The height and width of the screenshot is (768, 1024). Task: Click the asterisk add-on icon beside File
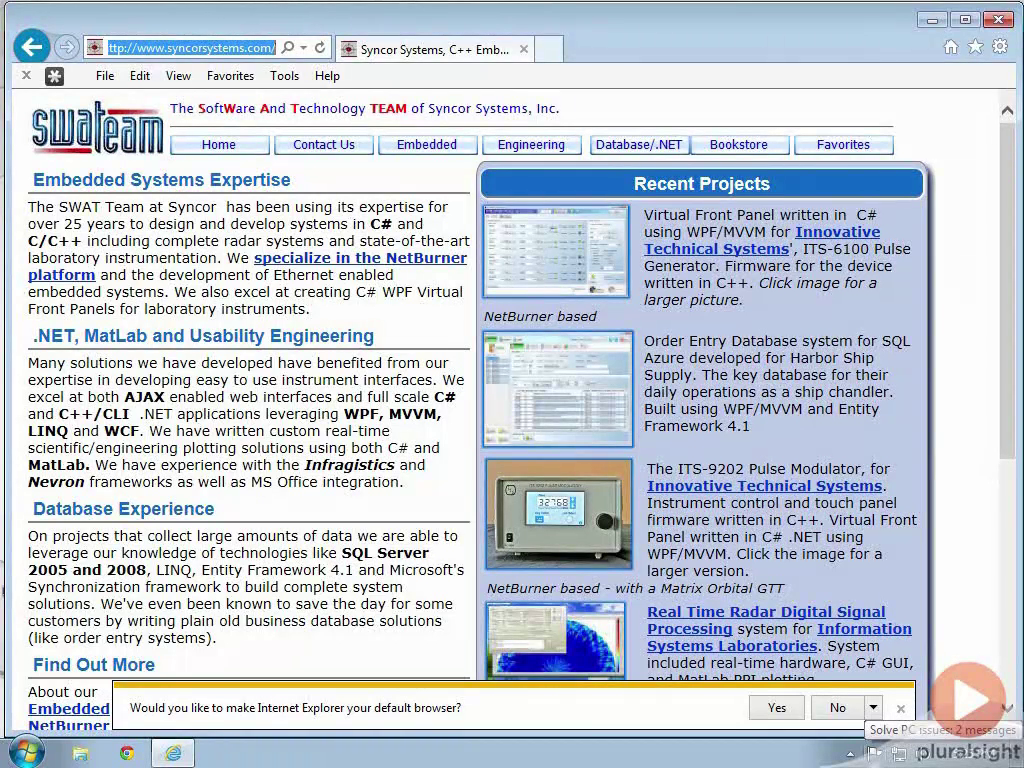[54, 76]
